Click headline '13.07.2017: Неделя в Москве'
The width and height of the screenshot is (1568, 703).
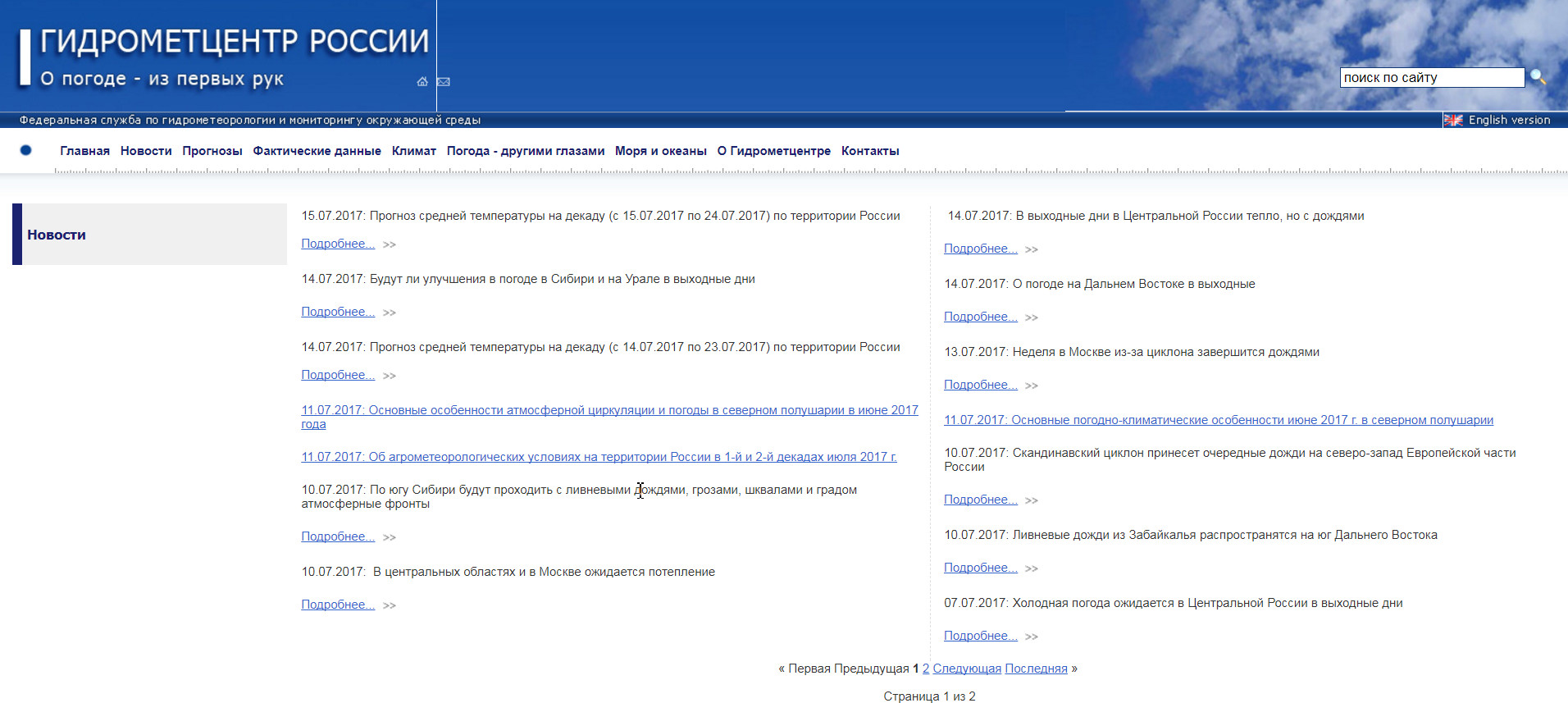tap(1132, 352)
